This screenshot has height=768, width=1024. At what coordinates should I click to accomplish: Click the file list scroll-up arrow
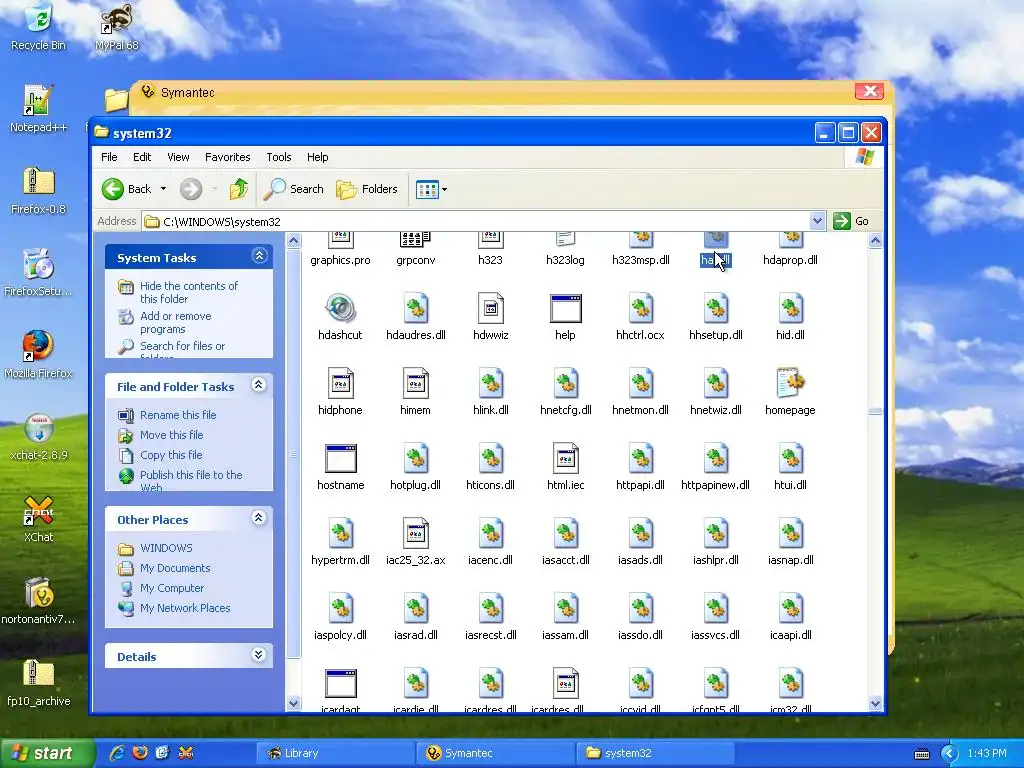tap(875, 240)
